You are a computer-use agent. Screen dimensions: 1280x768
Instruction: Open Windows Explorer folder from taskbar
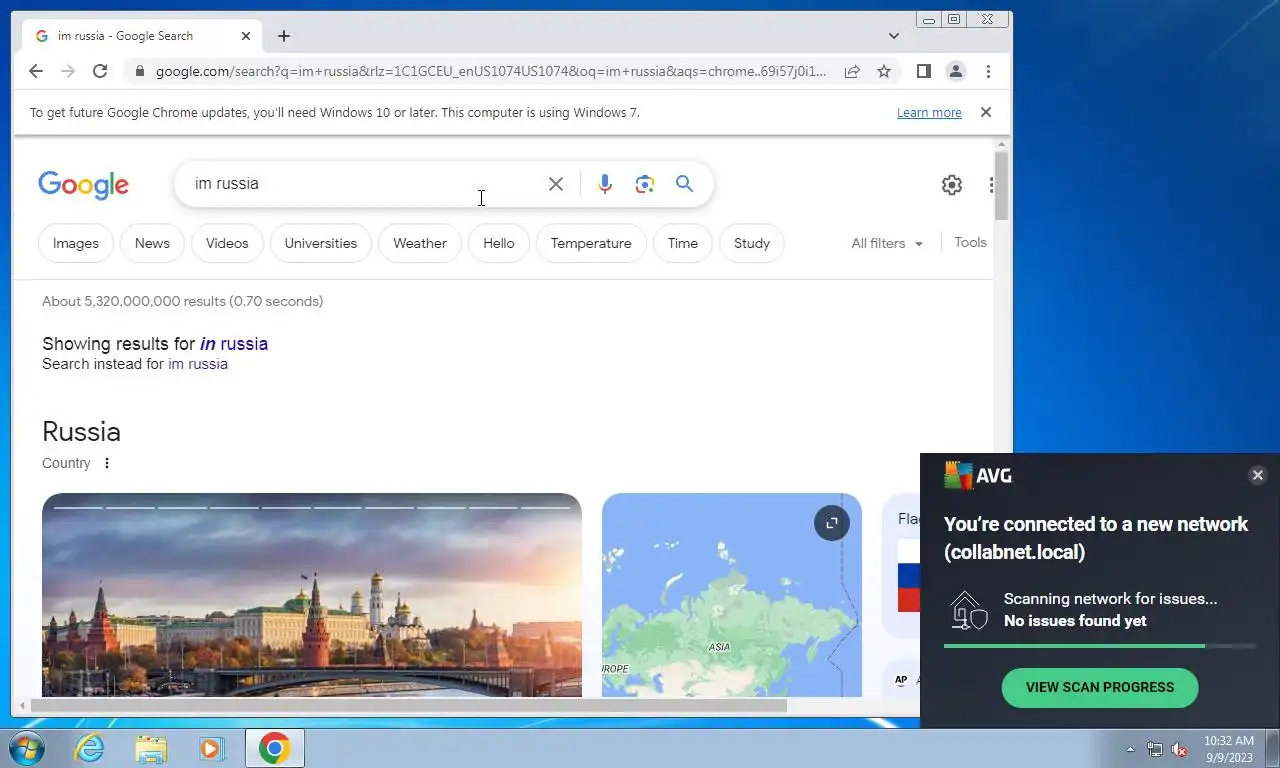[x=151, y=748]
